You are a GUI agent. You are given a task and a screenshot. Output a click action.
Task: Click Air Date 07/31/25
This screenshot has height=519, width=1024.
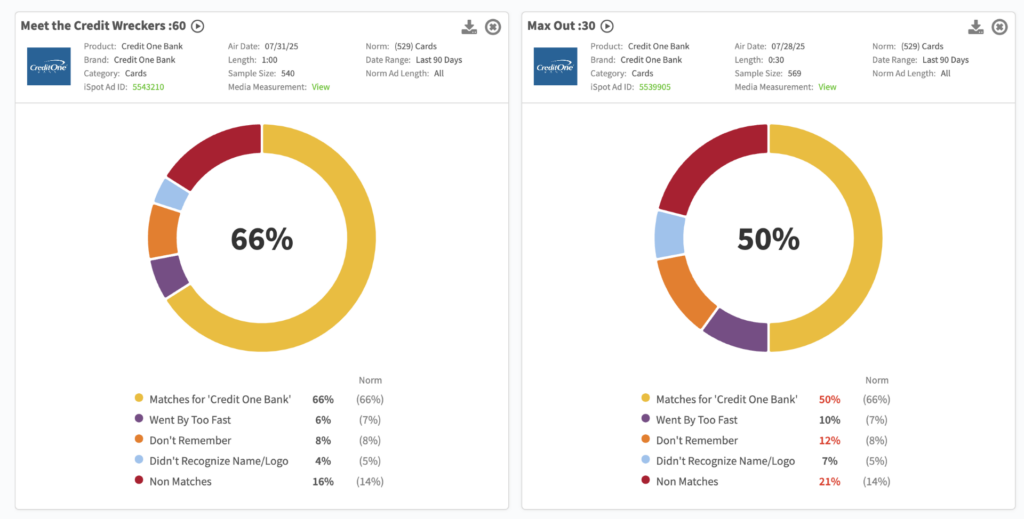[281, 46]
